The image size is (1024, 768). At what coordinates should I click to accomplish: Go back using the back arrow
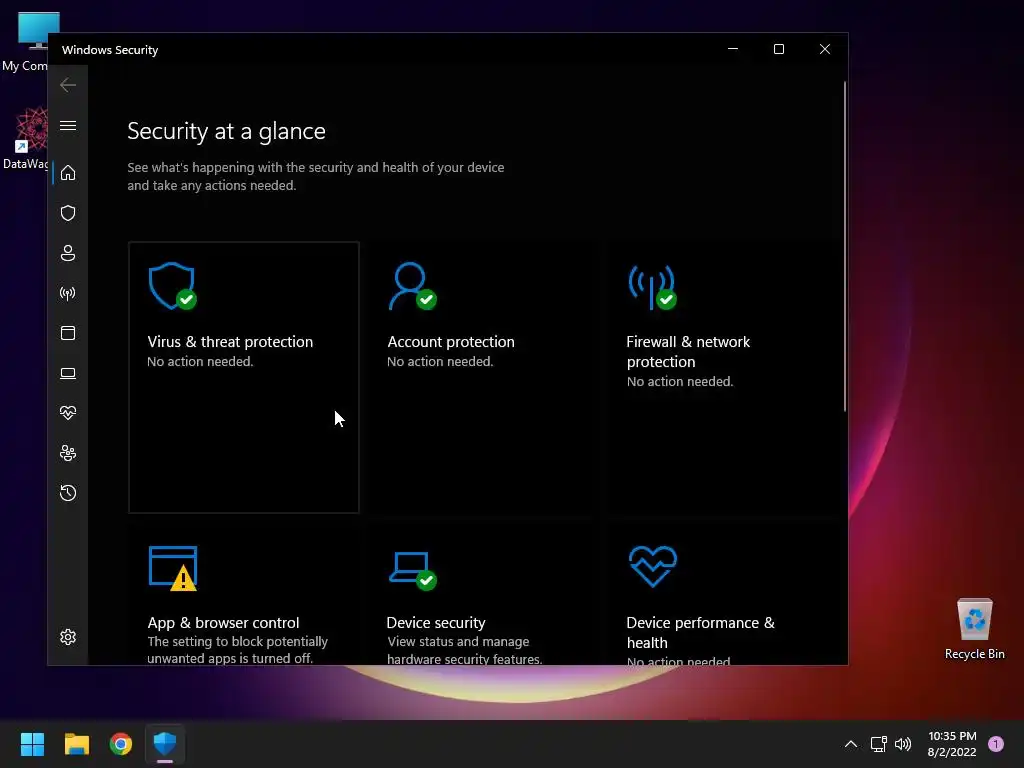68,85
